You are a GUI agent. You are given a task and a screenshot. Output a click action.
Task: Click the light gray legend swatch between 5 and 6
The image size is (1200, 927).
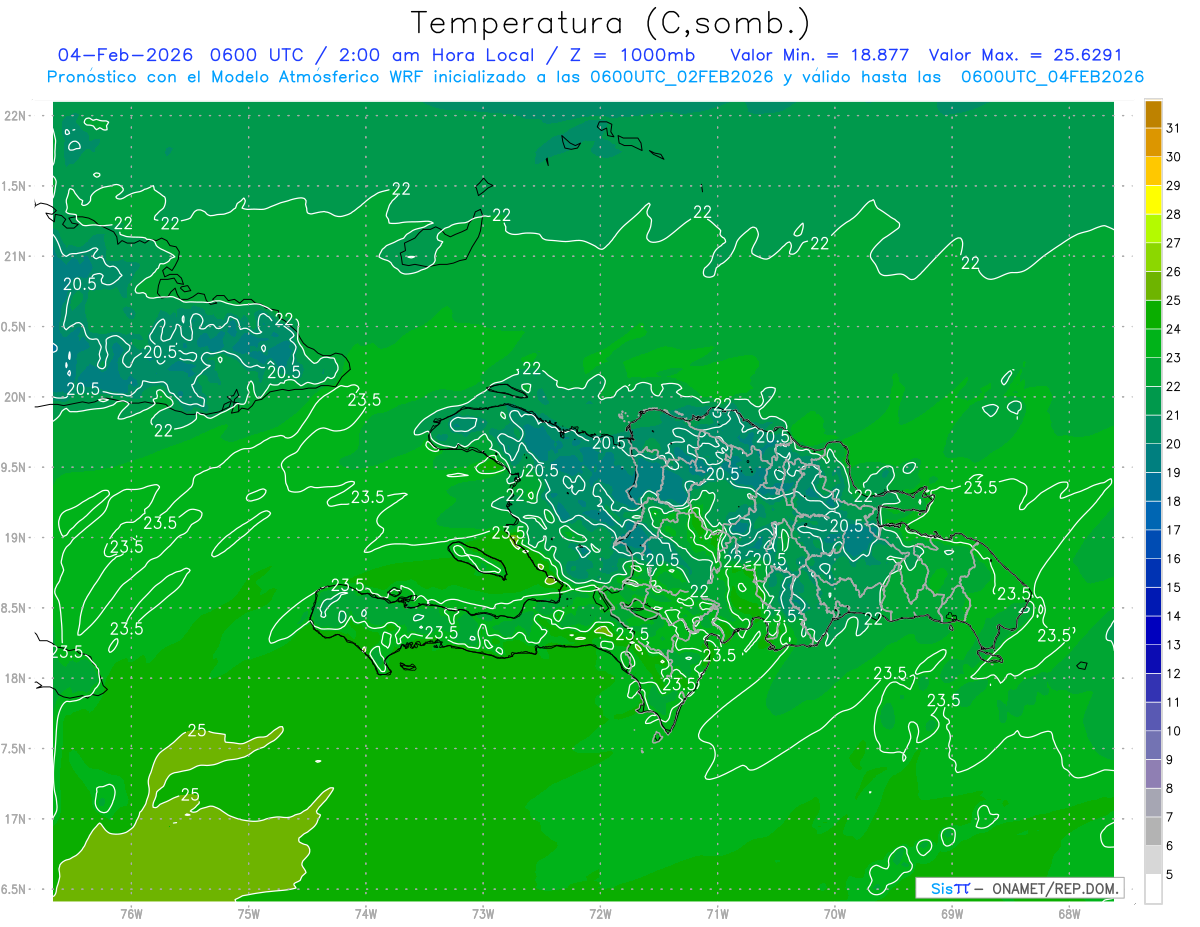1153,860
